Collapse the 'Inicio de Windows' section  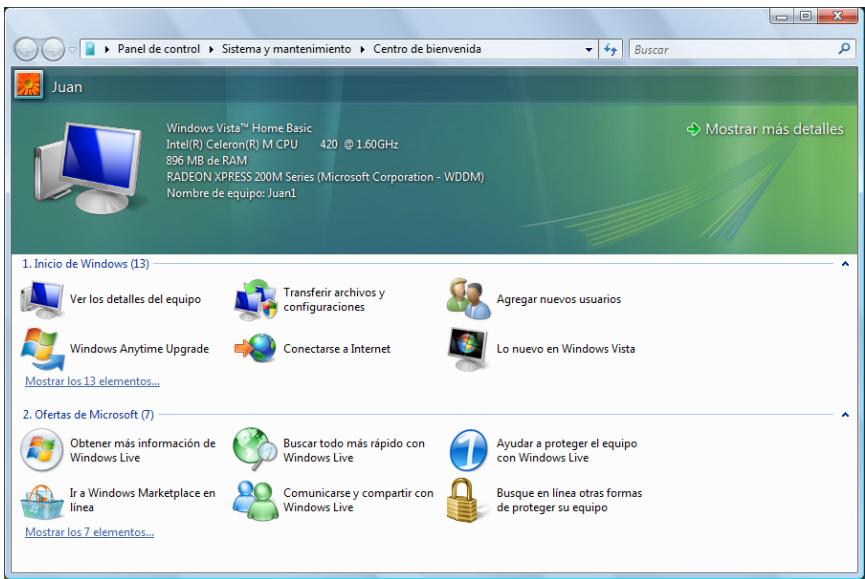845,264
